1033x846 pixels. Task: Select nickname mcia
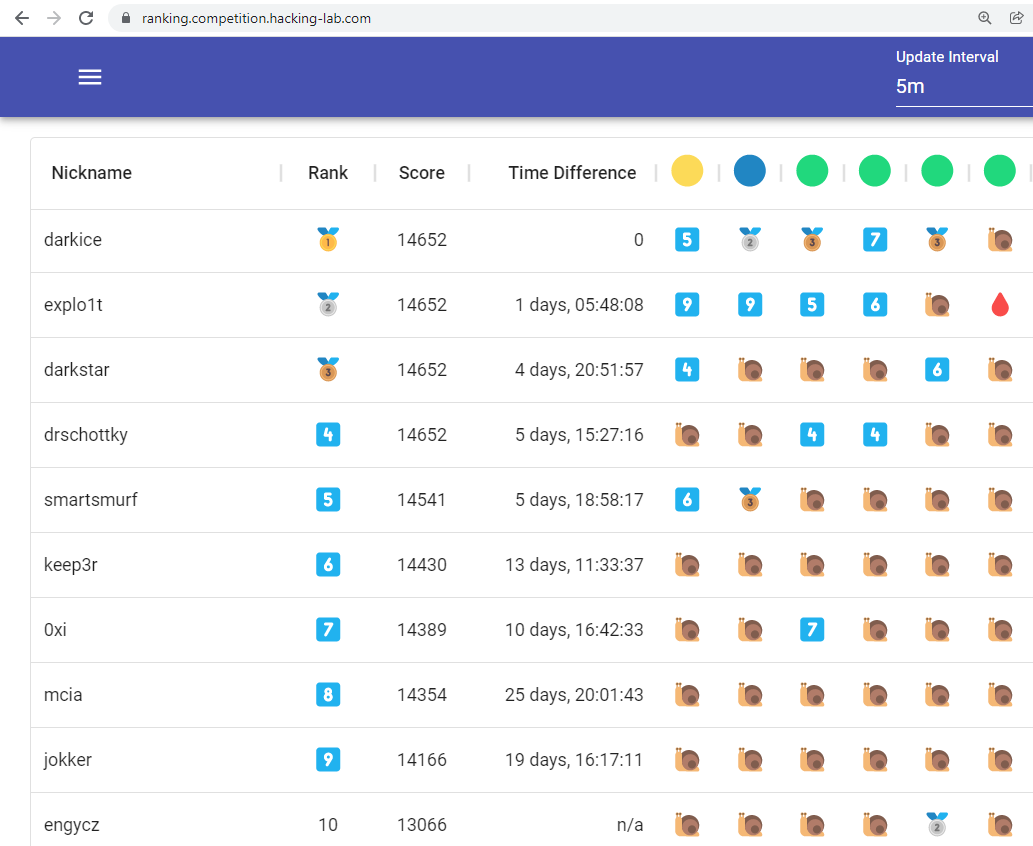[x=63, y=694]
